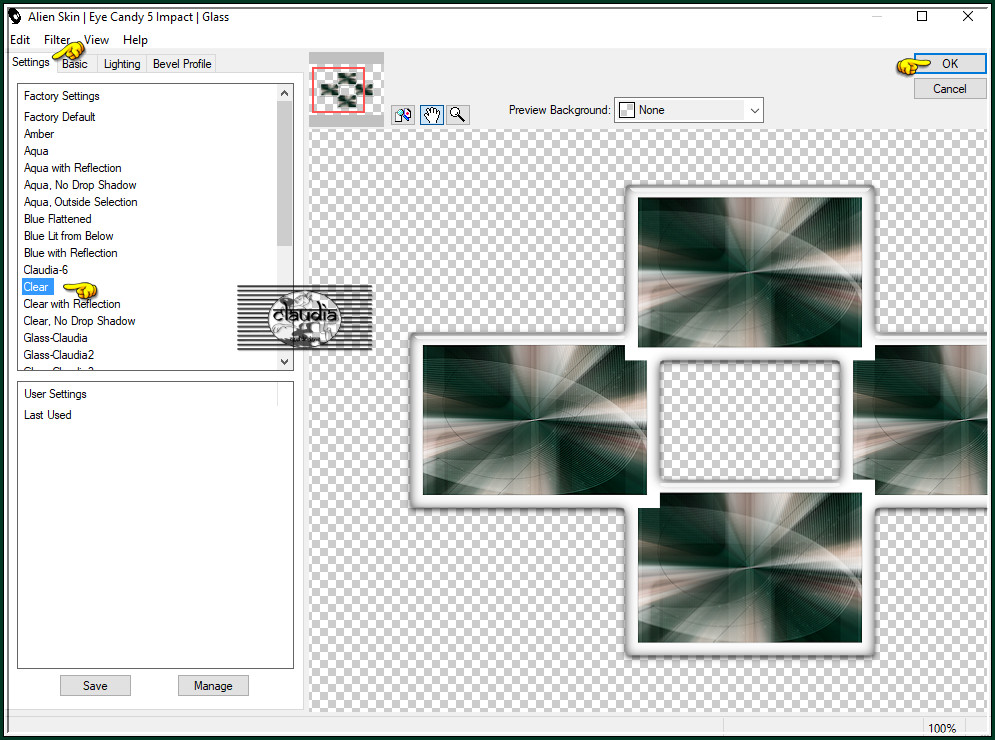This screenshot has width=995, height=740.
Task: Close the Eye Candy Glass dialog
Action: click(968, 17)
